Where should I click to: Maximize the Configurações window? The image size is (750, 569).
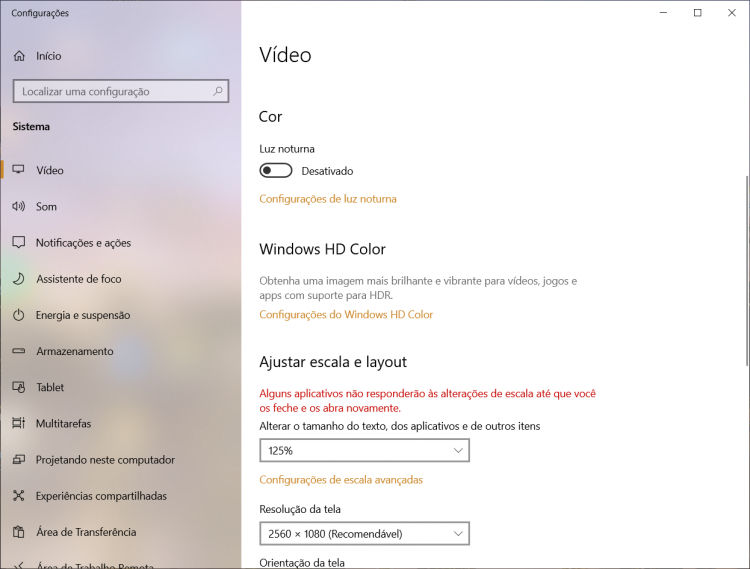pyautogui.click(x=697, y=13)
